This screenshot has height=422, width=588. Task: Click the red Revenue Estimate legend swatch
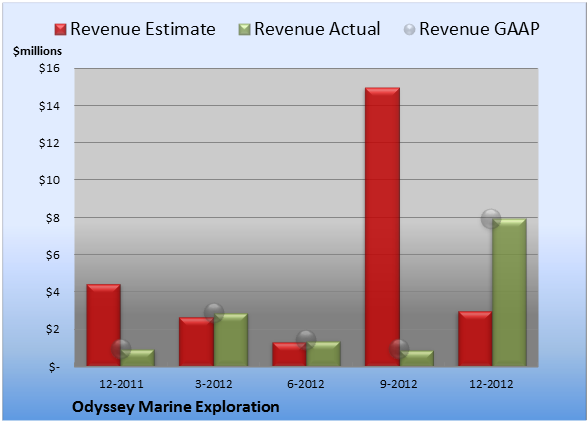pos(60,30)
